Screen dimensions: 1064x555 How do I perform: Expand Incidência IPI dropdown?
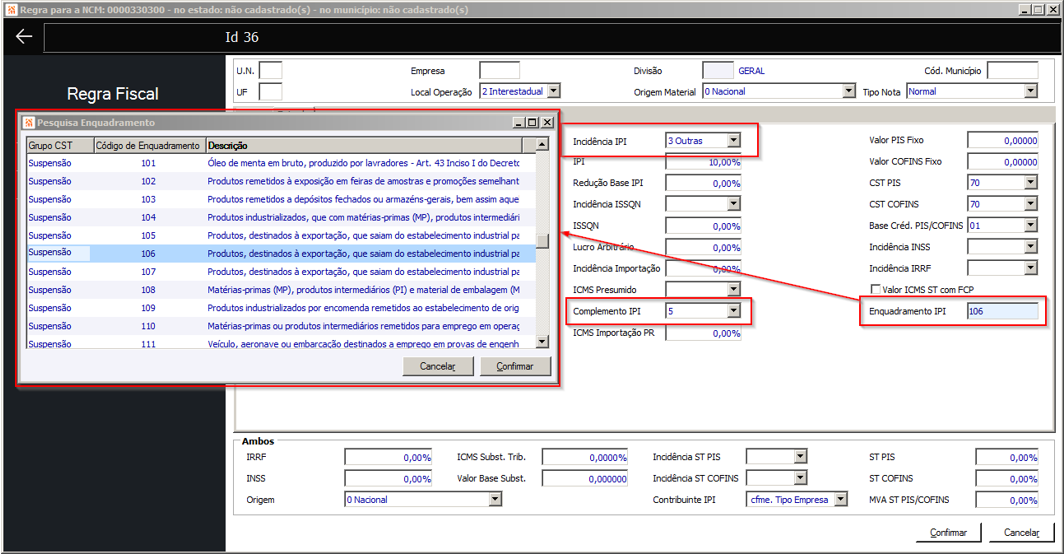point(734,140)
